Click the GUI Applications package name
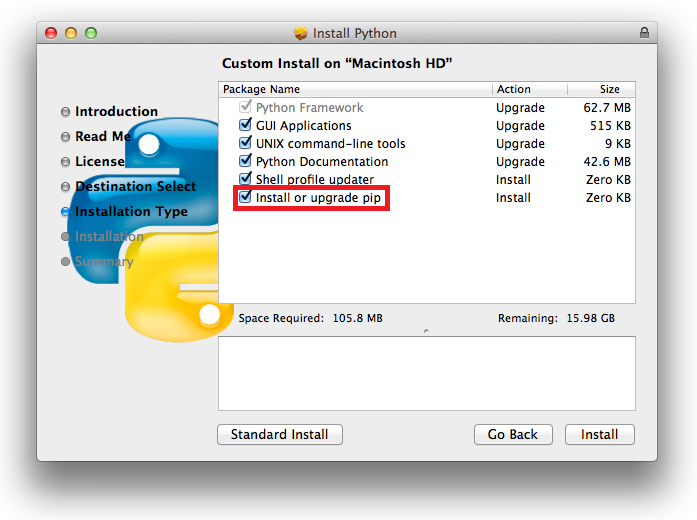This screenshot has width=697, height=520. (x=304, y=126)
